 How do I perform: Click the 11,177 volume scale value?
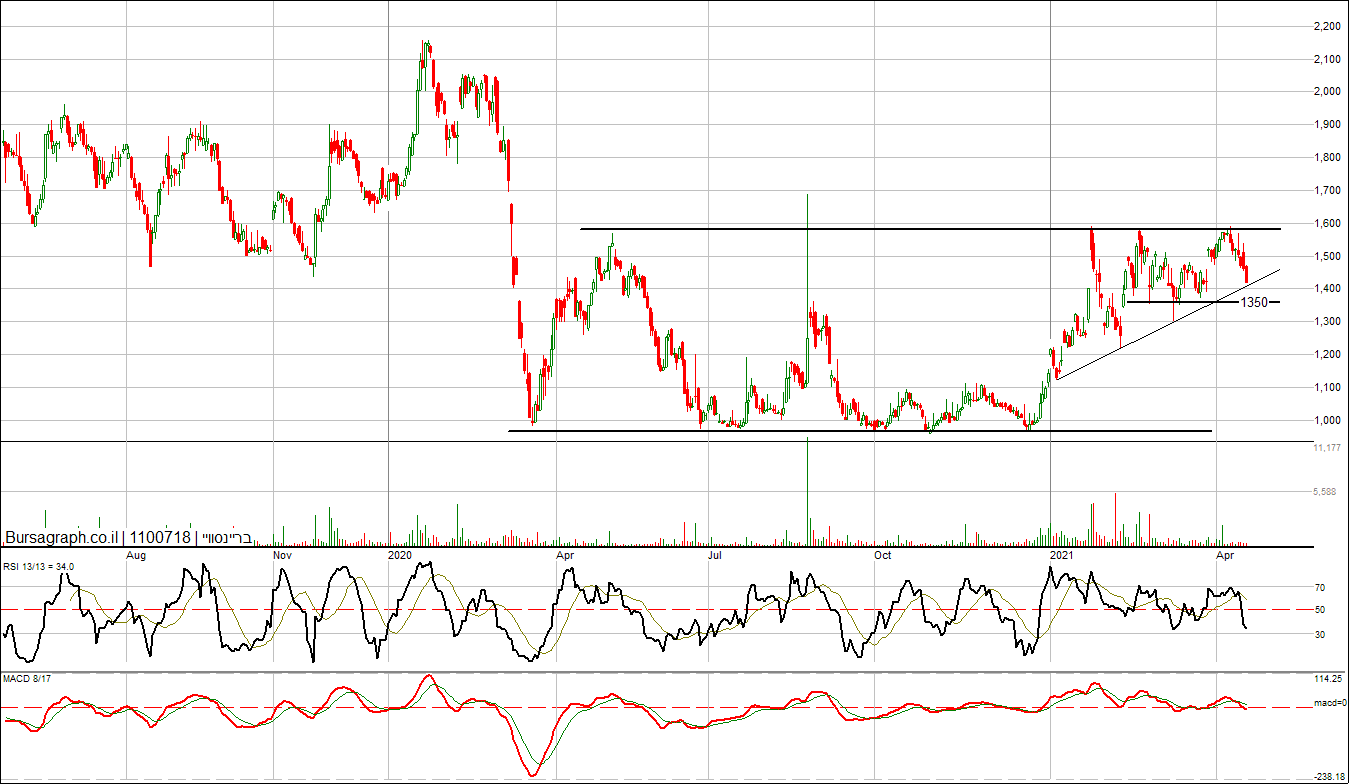click(x=1327, y=449)
